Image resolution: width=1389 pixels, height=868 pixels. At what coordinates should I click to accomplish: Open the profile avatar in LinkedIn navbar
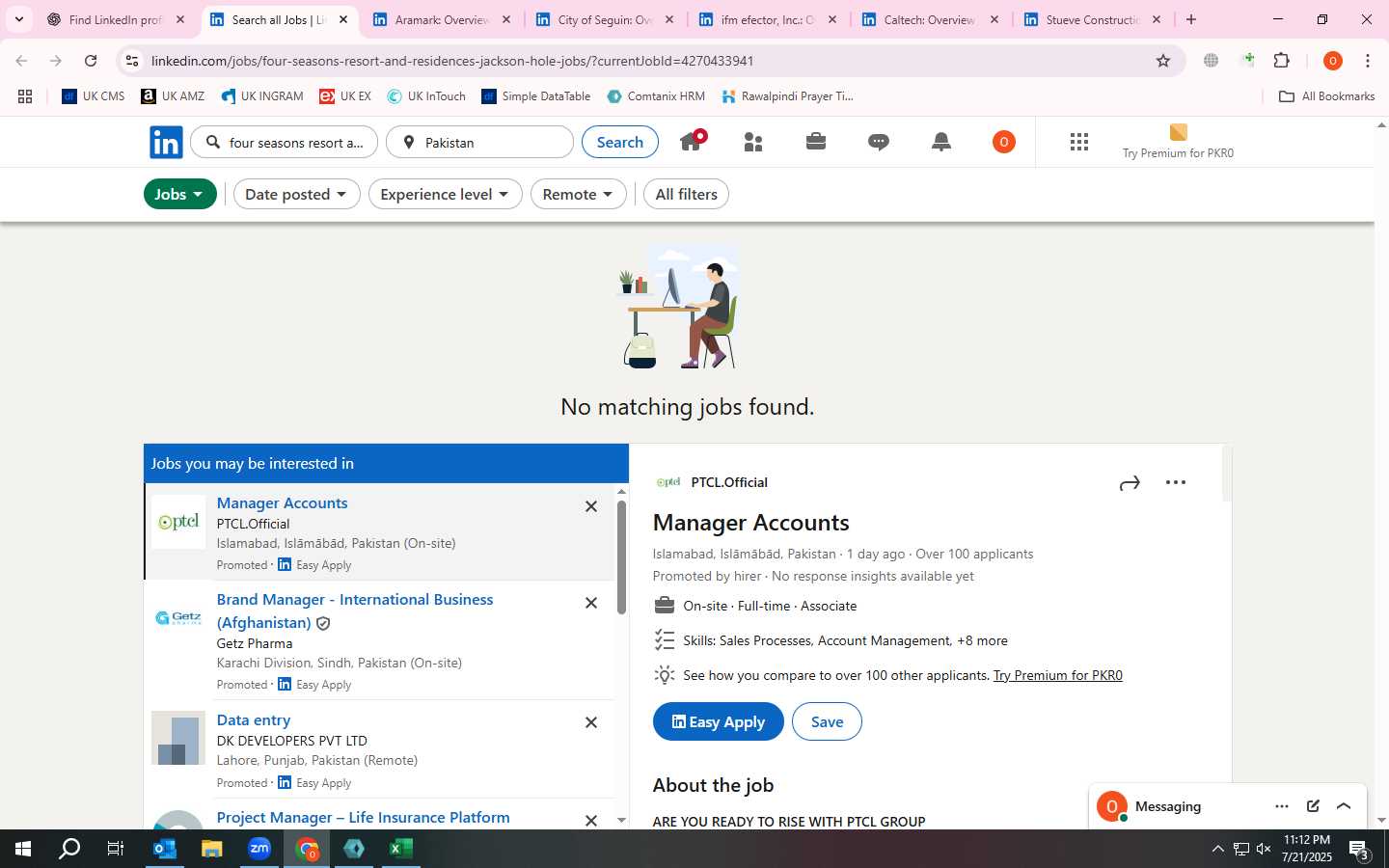(x=1003, y=142)
